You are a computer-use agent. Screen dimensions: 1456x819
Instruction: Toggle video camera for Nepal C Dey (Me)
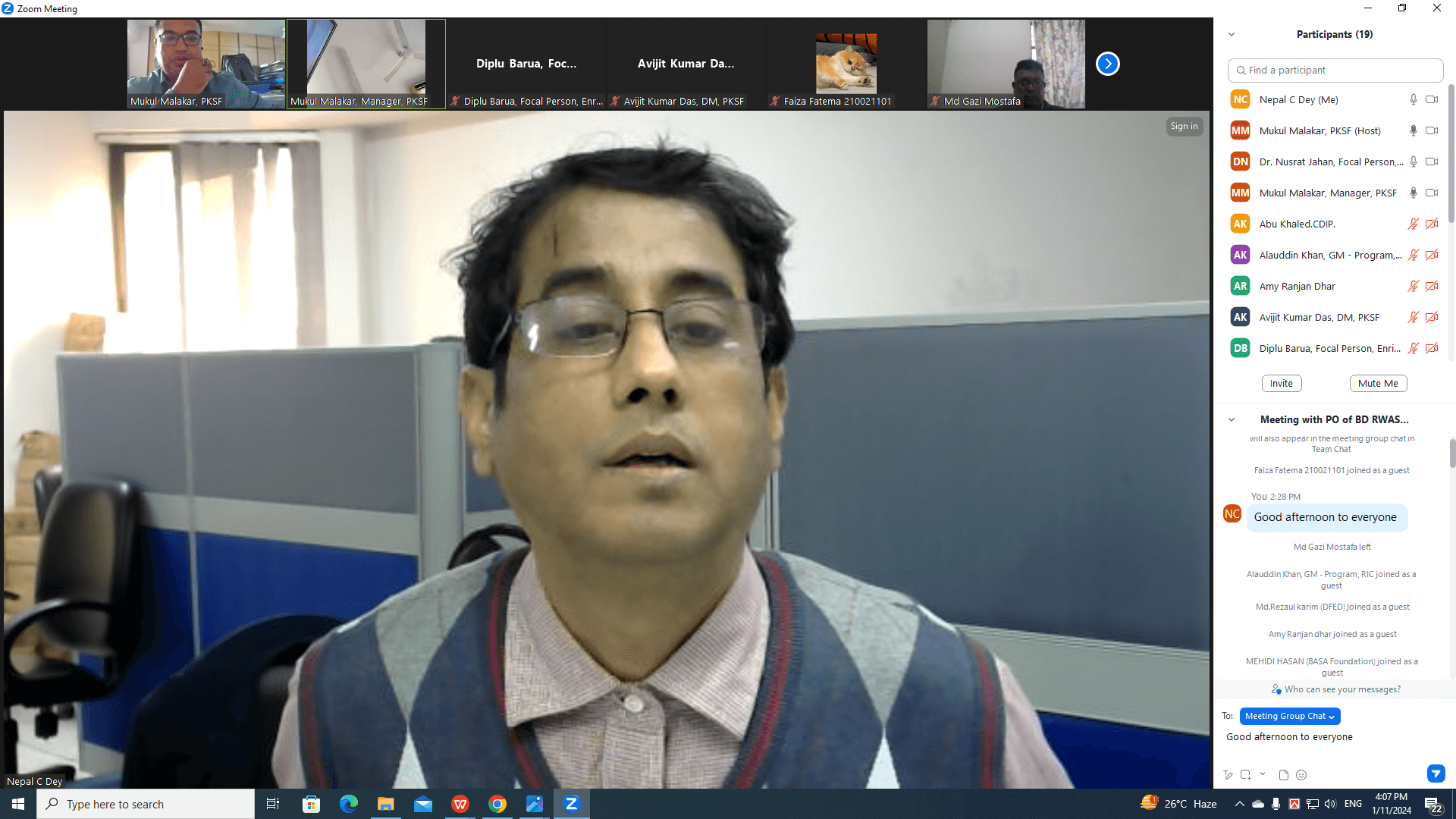coord(1432,99)
